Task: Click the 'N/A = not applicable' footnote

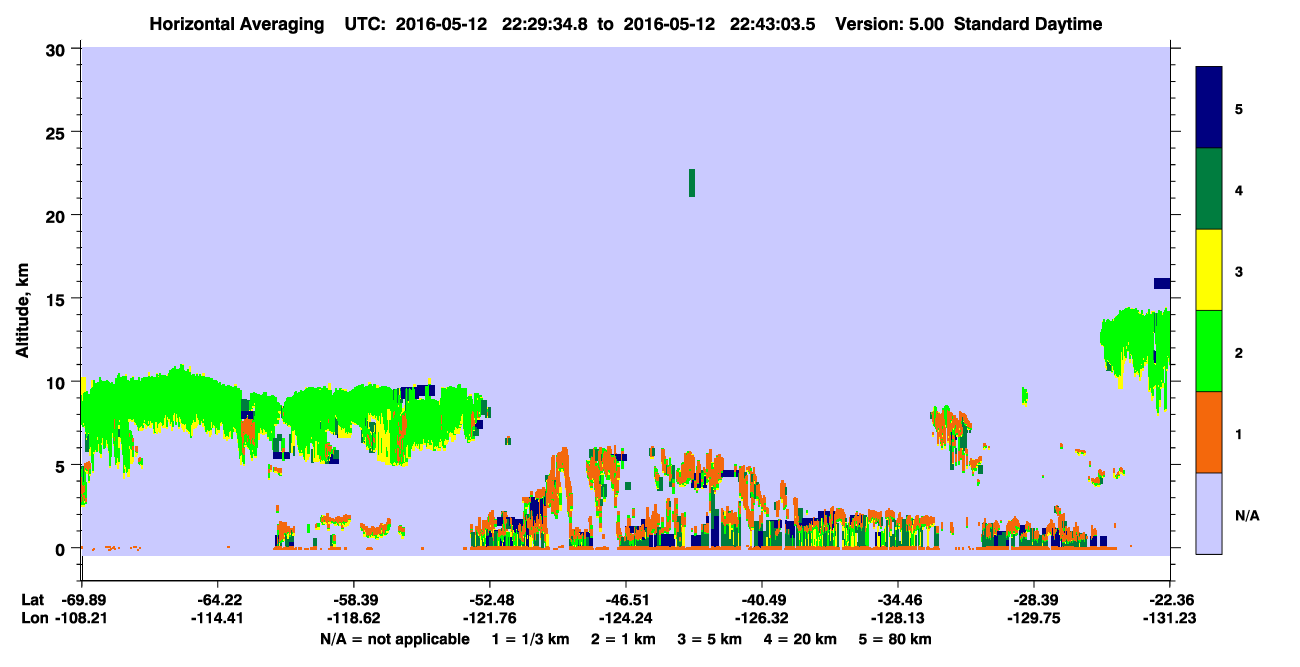Action: pyautogui.click(x=394, y=639)
